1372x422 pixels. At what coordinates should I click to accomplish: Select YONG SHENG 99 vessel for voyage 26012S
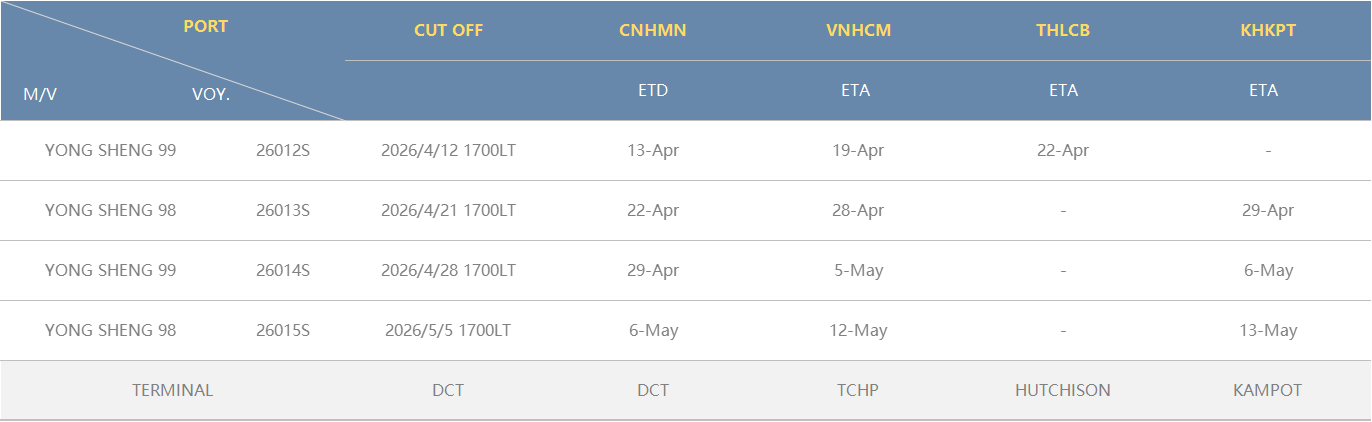(110, 151)
